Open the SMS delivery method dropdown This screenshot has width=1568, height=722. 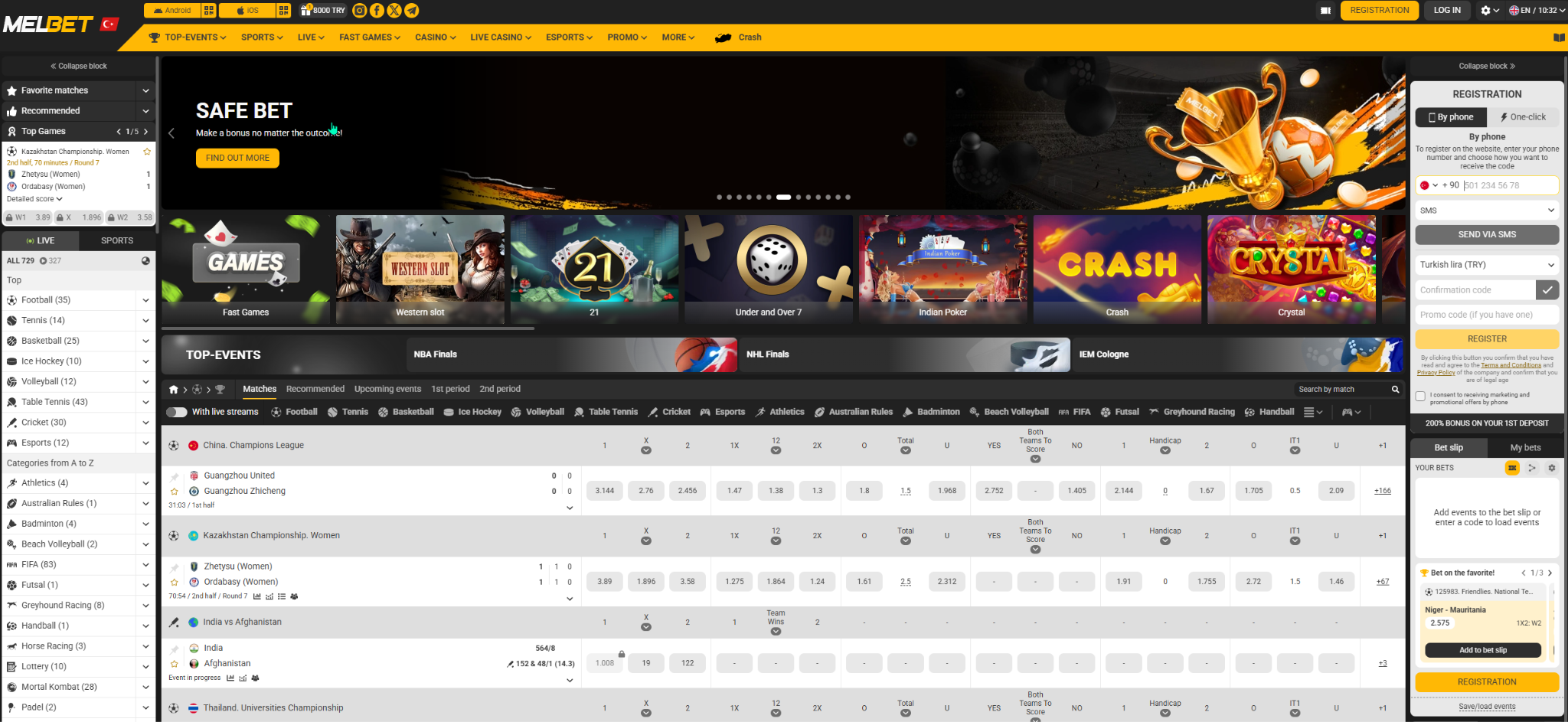(x=1487, y=211)
